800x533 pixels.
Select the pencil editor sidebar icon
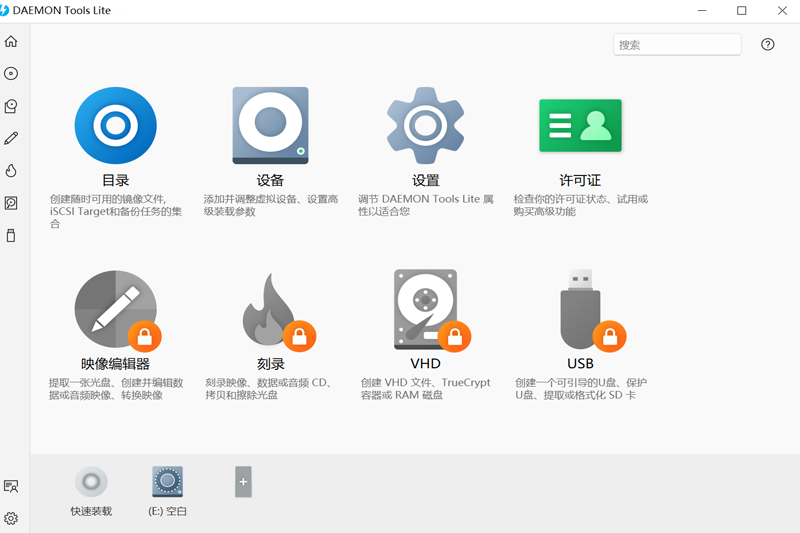pyautogui.click(x=11, y=138)
